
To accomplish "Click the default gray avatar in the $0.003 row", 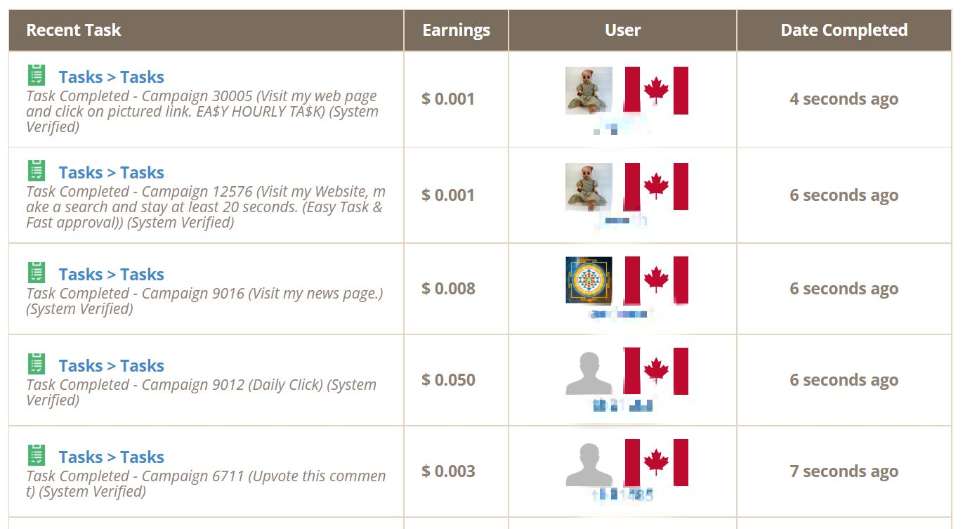I will click(589, 463).
